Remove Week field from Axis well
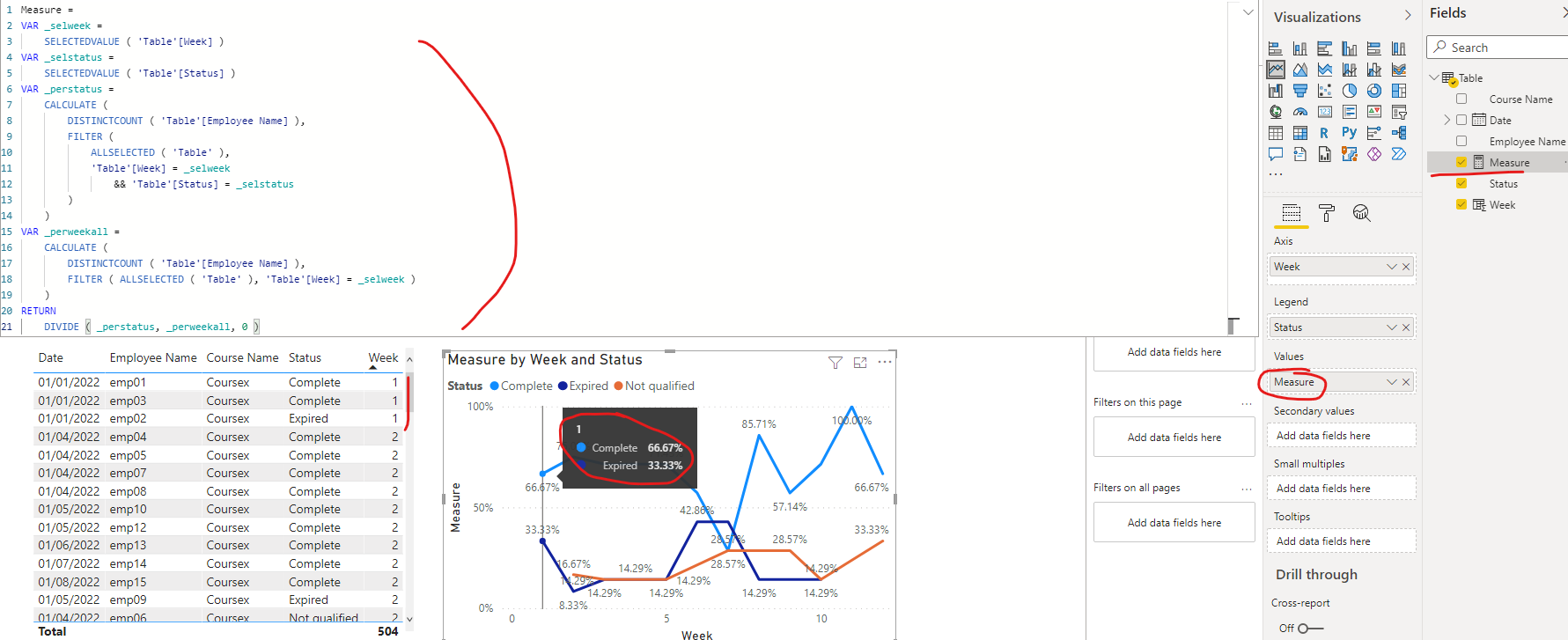 1406,267
